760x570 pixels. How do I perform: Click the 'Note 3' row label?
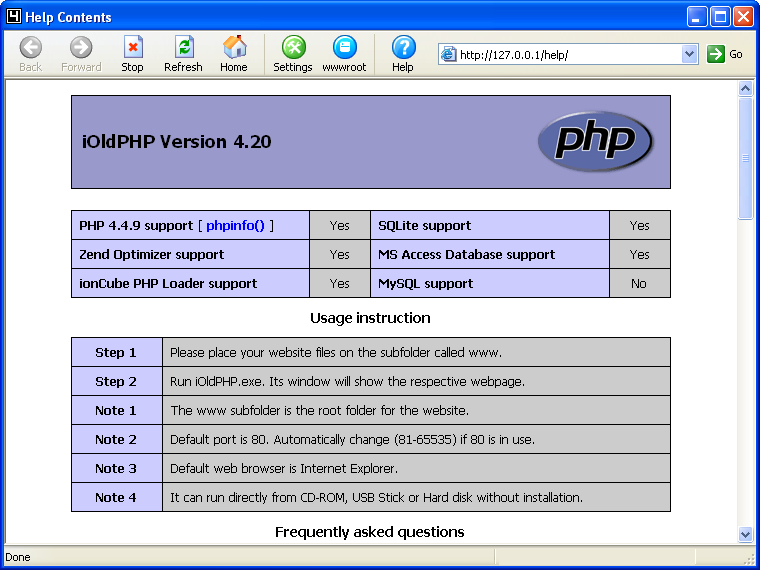tap(116, 469)
